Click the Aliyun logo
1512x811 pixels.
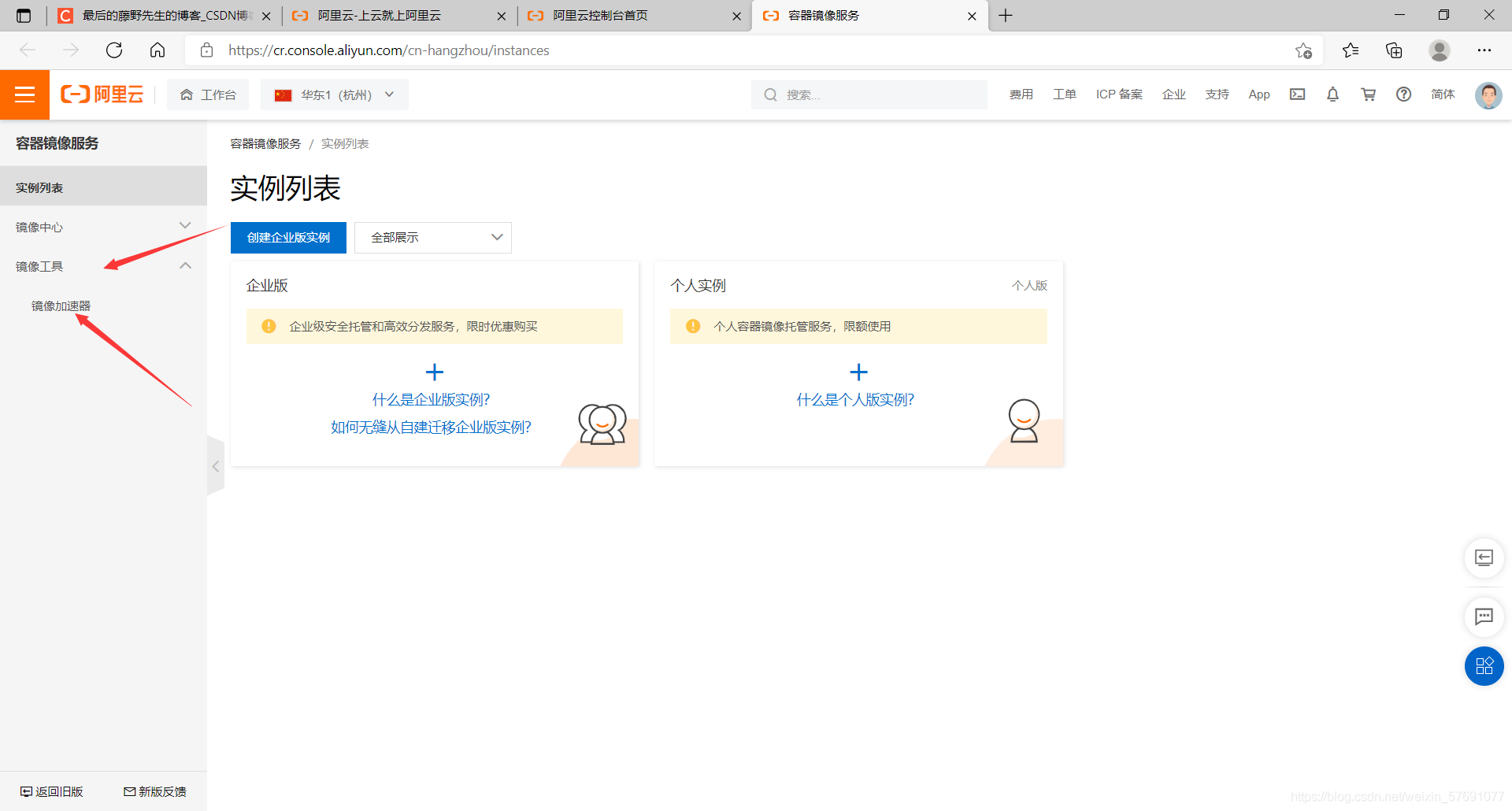[102, 94]
